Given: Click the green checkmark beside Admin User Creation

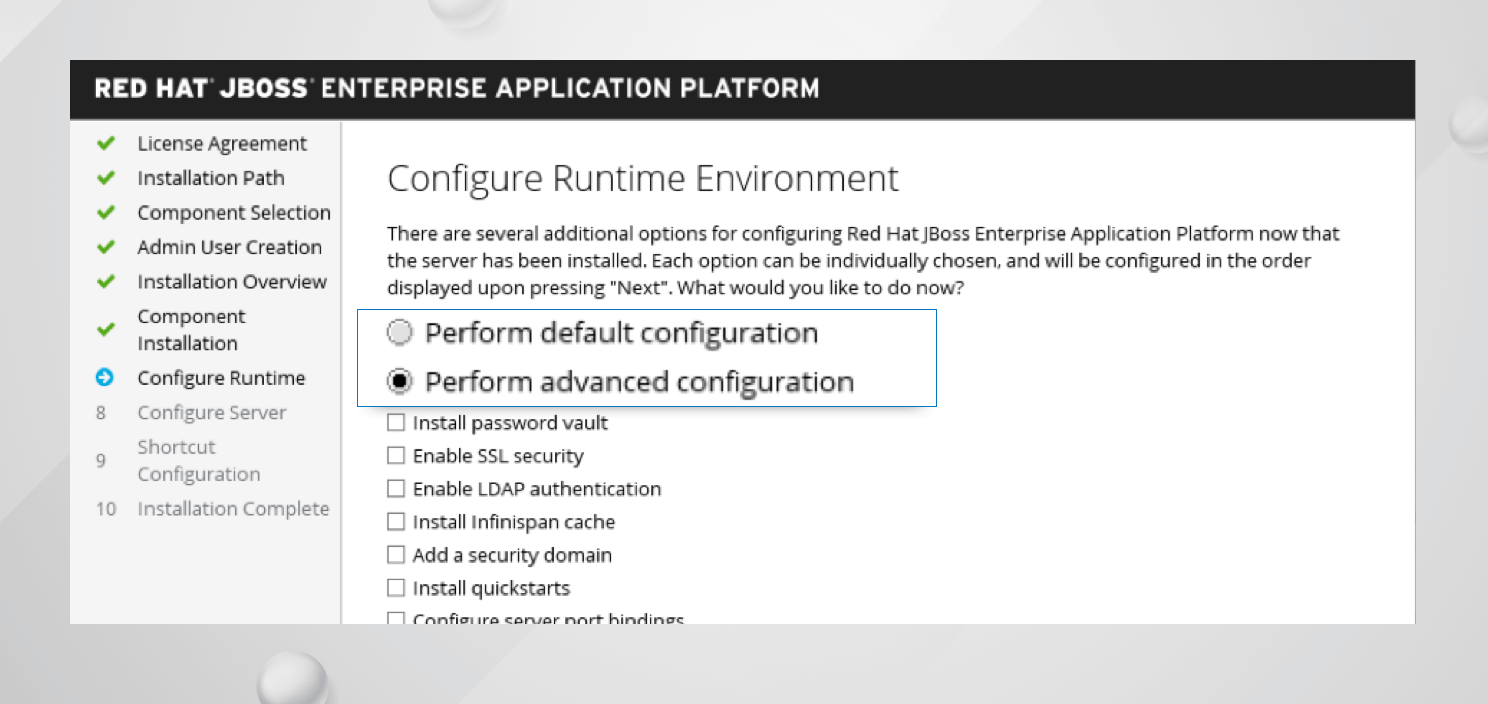Looking at the screenshot, I should 105,247.
